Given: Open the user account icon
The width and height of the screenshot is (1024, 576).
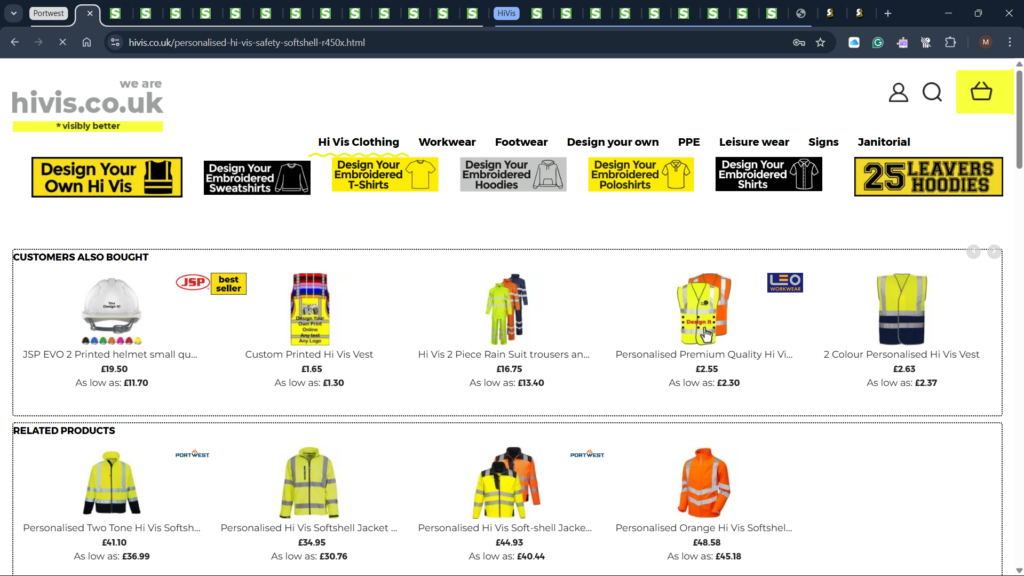Looking at the screenshot, I should [x=899, y=92].
